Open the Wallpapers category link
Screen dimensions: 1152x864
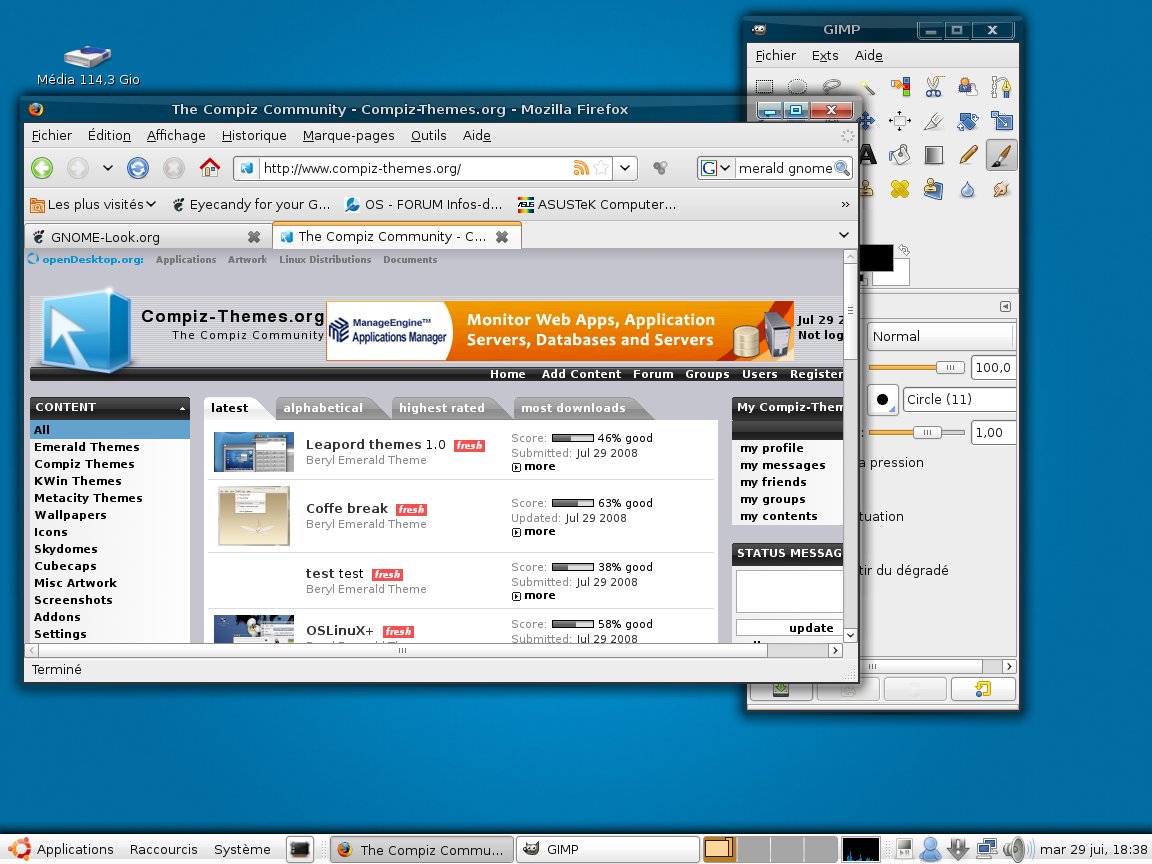71,515
